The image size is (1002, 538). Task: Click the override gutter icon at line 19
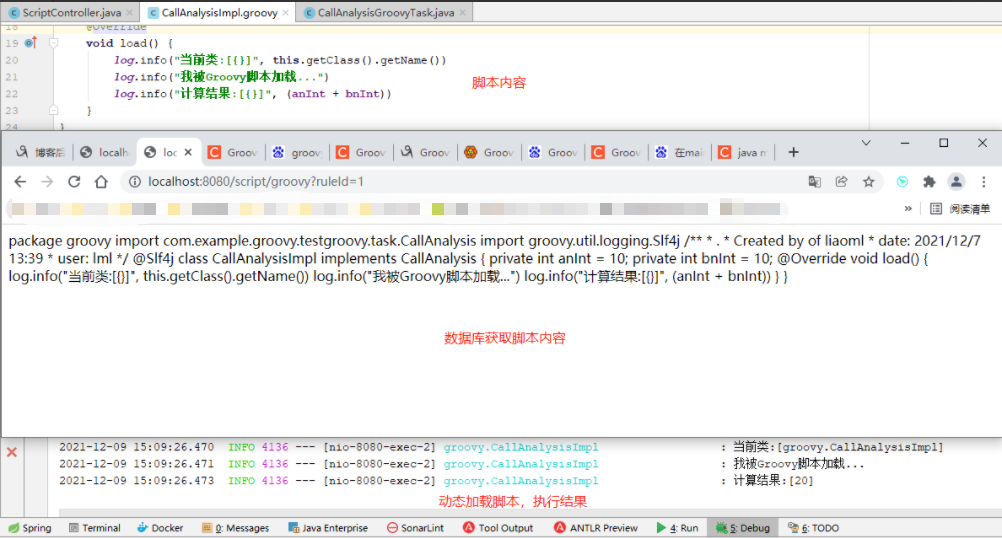(x=30, y=43)
